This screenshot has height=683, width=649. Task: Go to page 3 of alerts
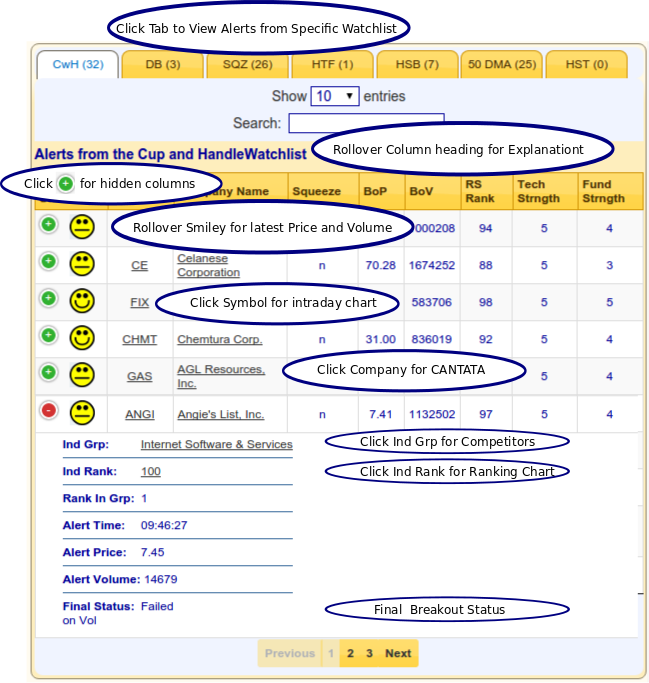pos(369,653)
